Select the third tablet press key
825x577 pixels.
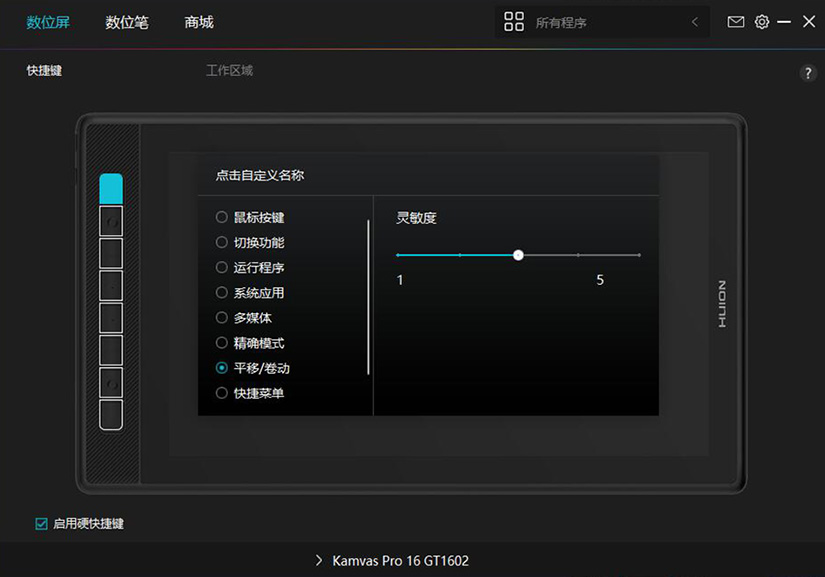click(111, 253)
